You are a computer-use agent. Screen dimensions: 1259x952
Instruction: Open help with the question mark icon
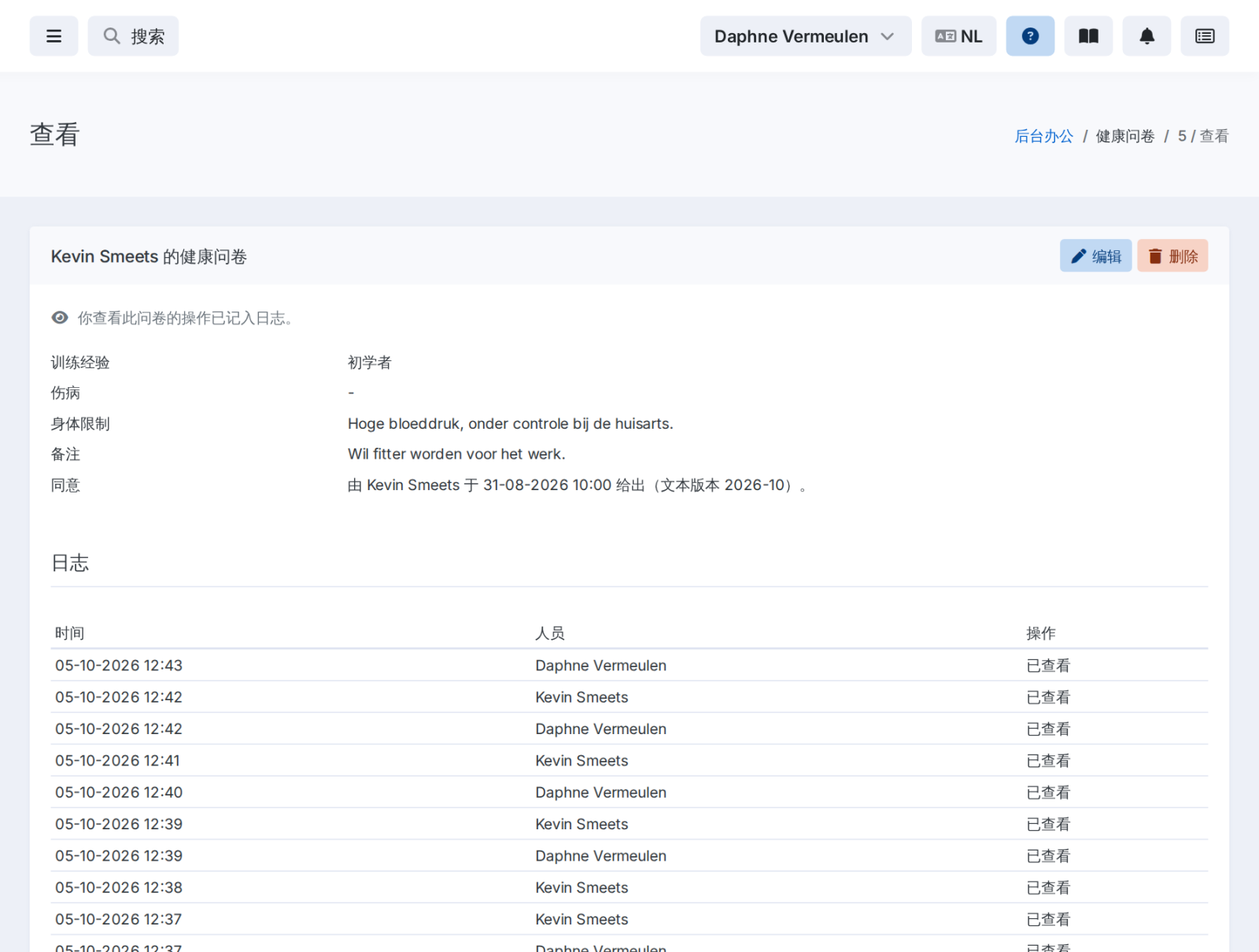[1030, 36]
